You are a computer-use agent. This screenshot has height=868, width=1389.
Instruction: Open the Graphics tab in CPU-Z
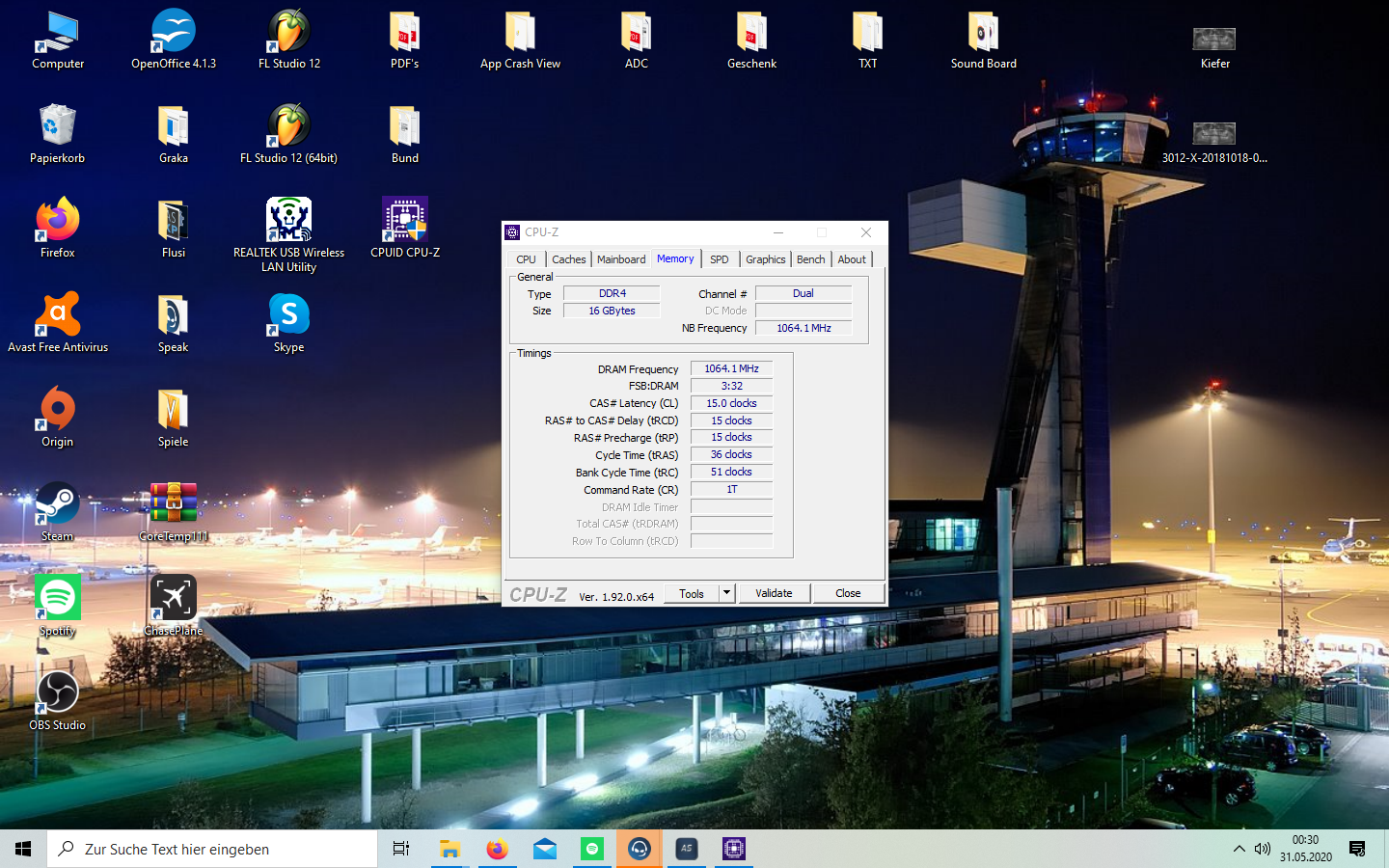tap(765, 259)
